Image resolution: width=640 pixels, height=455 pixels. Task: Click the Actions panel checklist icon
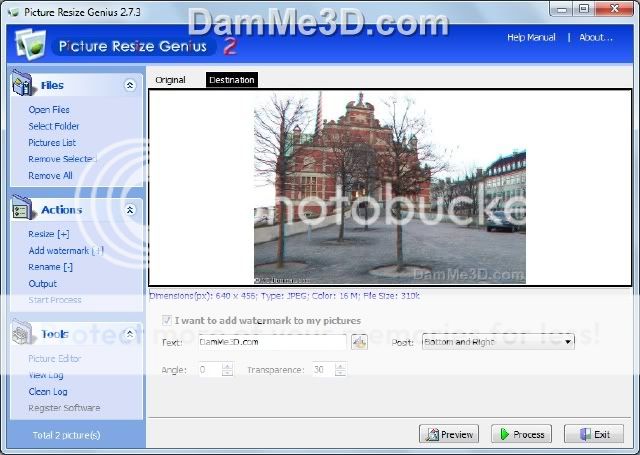[23, 209]
